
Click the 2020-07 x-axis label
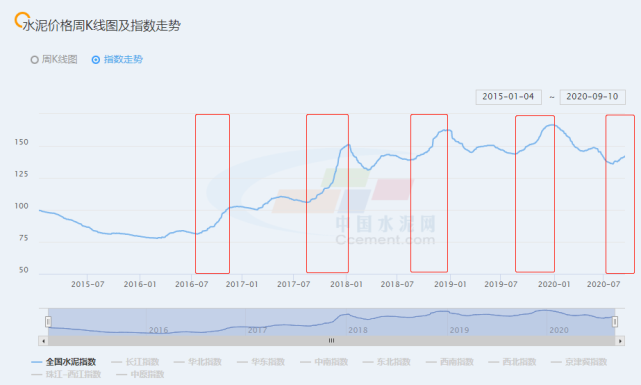tap(603, 284)
